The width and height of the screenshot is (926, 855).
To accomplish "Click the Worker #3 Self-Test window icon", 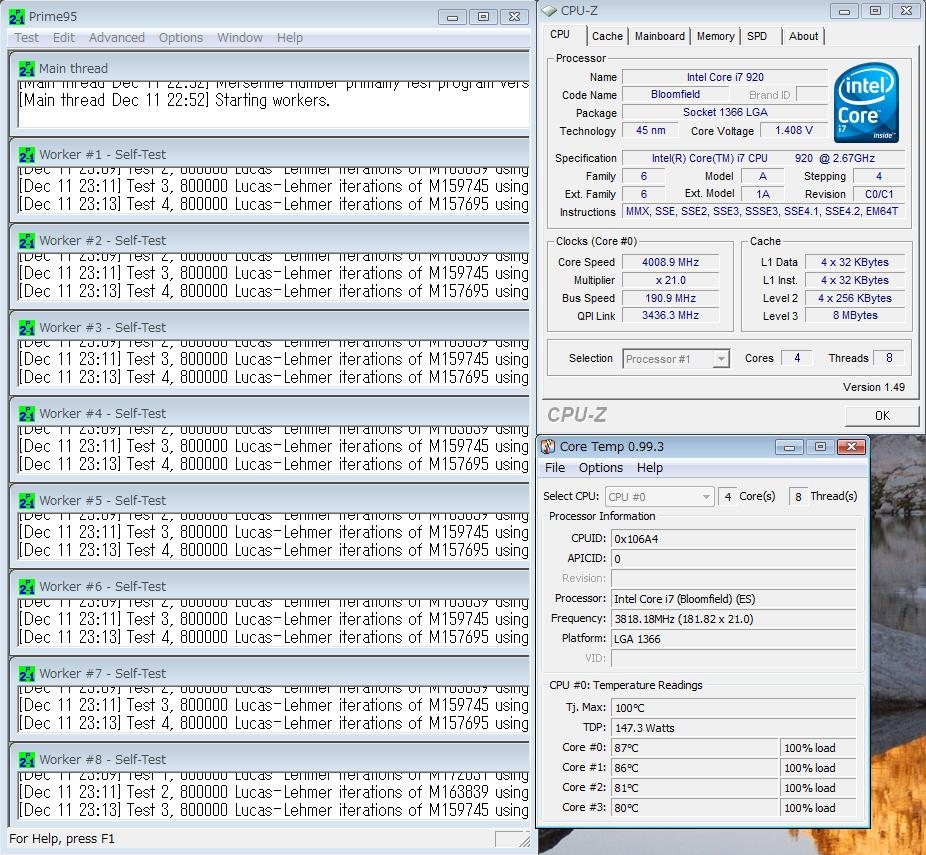I will (27, 328).
